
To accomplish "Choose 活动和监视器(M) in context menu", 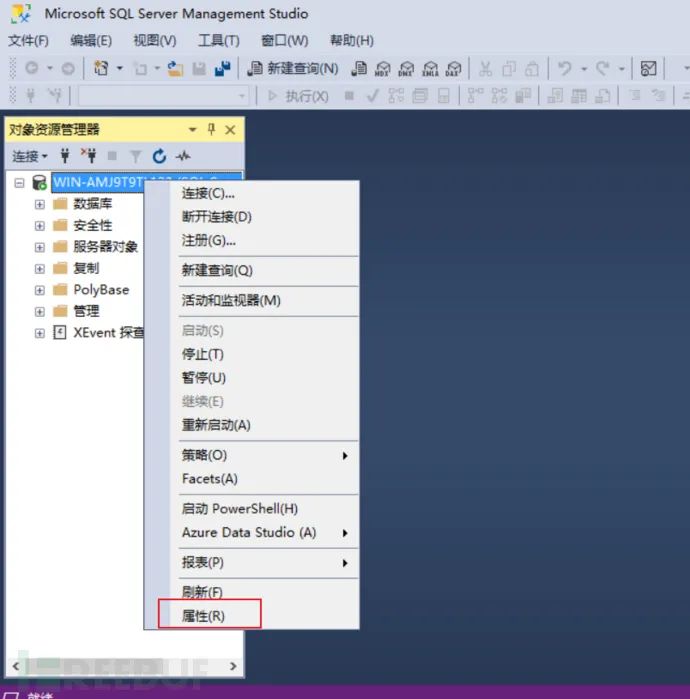I will [x=252, y=300].
